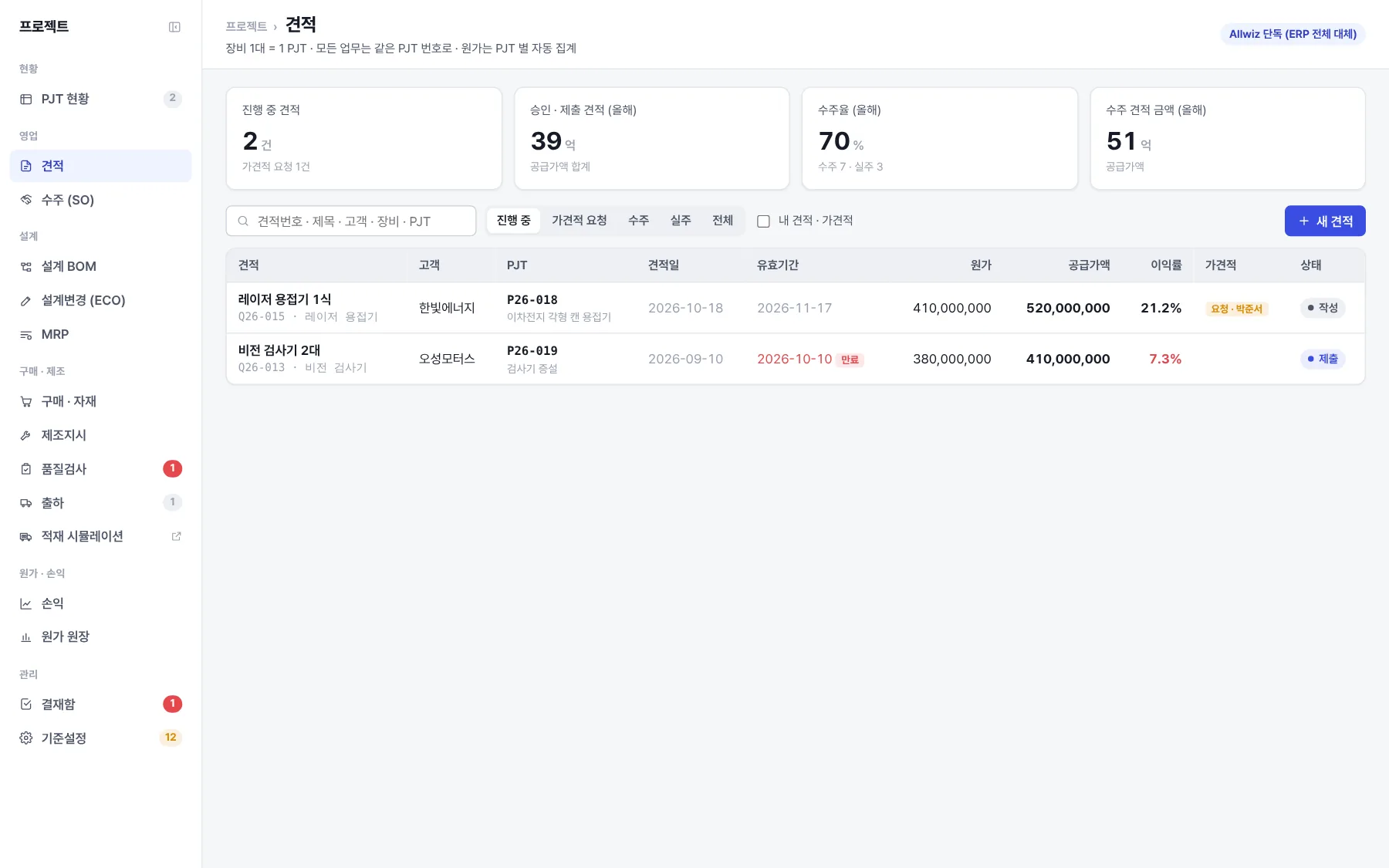1389x868 pixels.
Task: Click the 기준설정 gear icon
Action: point(25,738)
